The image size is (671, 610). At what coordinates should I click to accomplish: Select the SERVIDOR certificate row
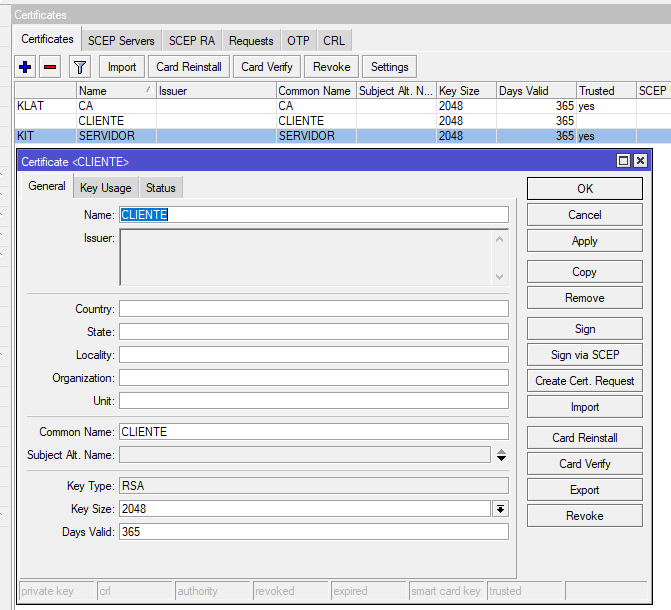tap(342, 136)
